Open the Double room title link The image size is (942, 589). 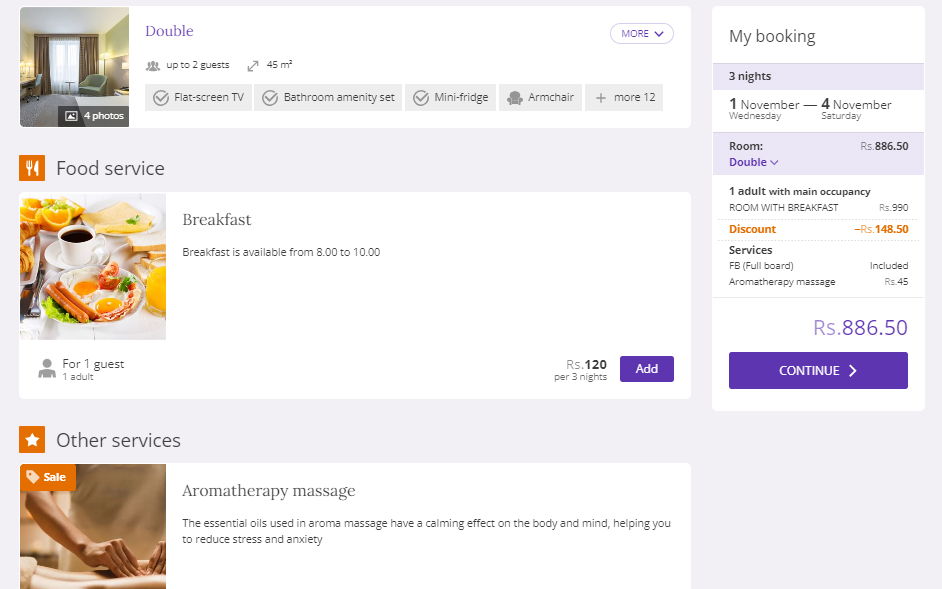click(169, 31)
